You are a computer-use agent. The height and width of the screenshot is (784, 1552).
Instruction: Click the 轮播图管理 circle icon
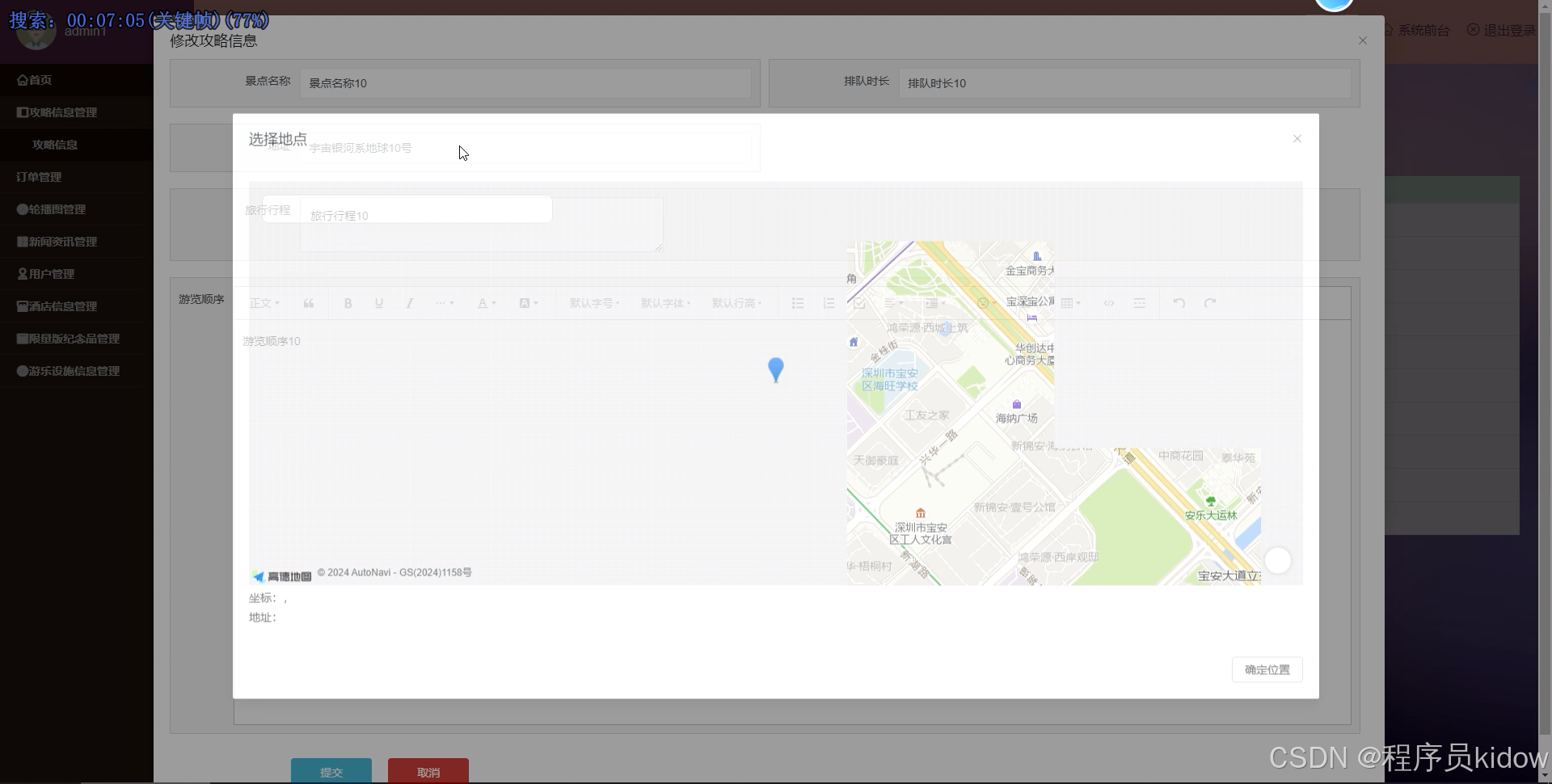[x=22, y=209]
